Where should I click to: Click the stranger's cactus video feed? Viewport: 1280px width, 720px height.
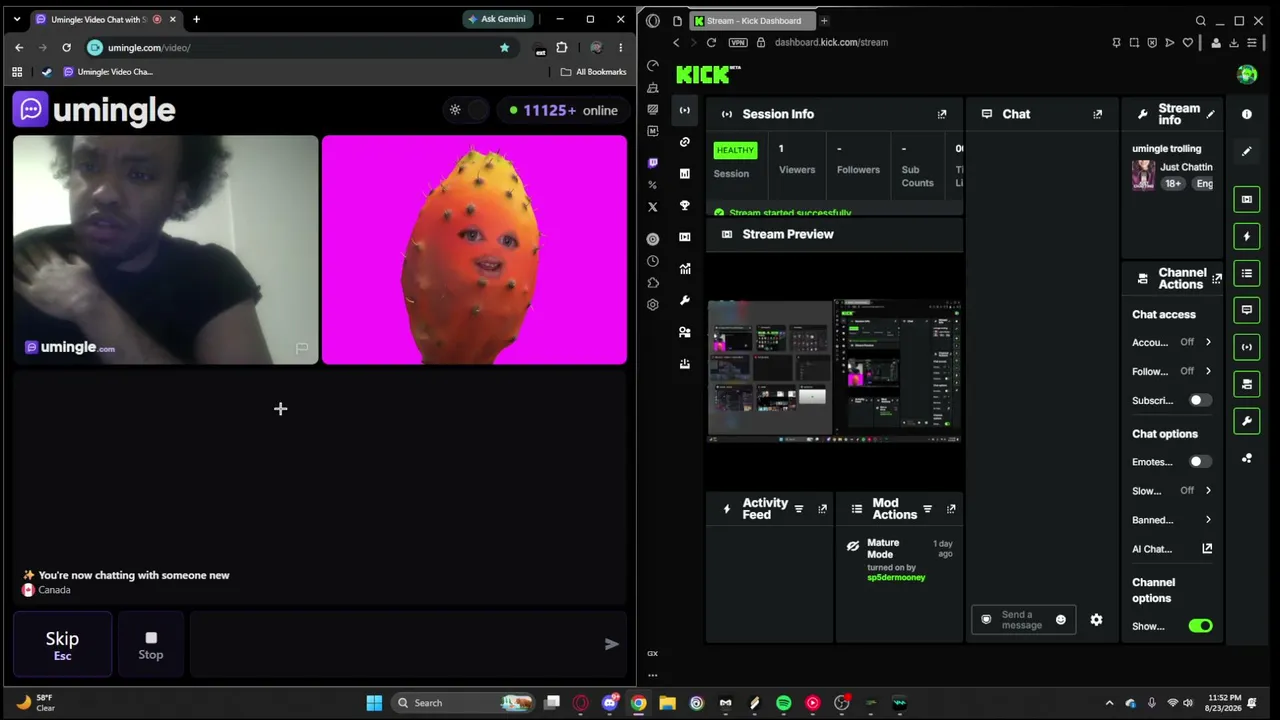pyautogui.click(x=474, y=250)
